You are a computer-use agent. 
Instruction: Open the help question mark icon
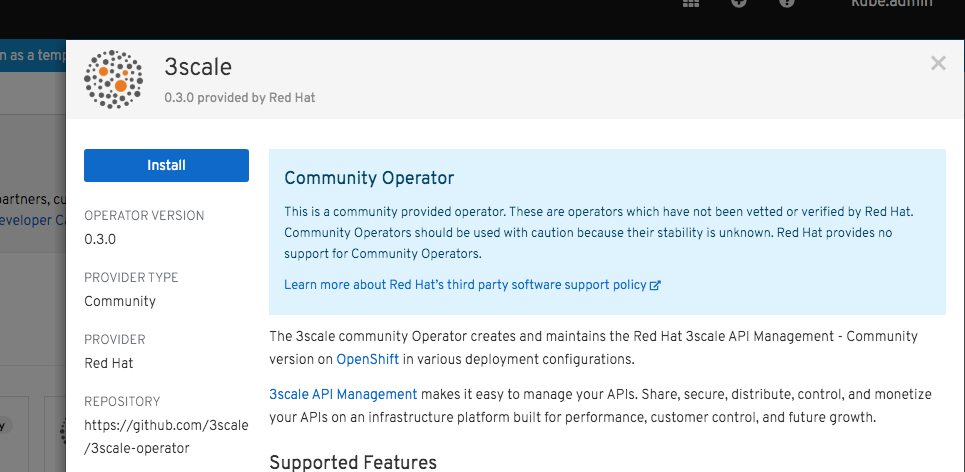point(787,3)
